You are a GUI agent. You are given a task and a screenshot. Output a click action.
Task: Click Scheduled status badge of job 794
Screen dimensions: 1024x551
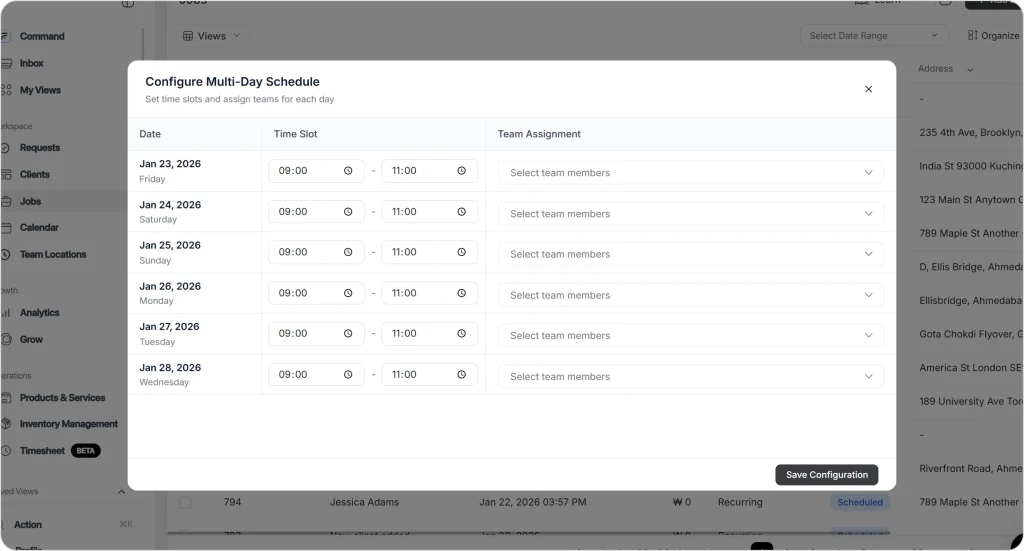pyautogui.click(x=859, y=502)
